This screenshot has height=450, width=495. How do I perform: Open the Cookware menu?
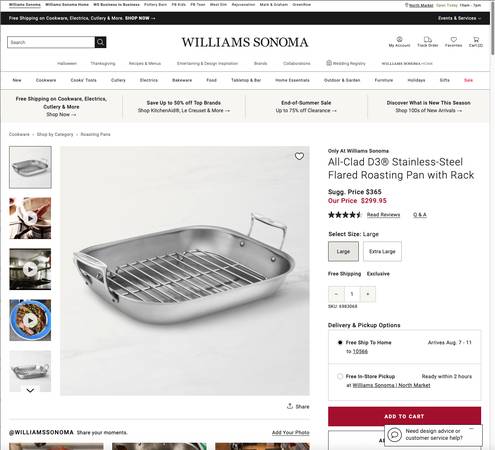(x=46, y=80)
